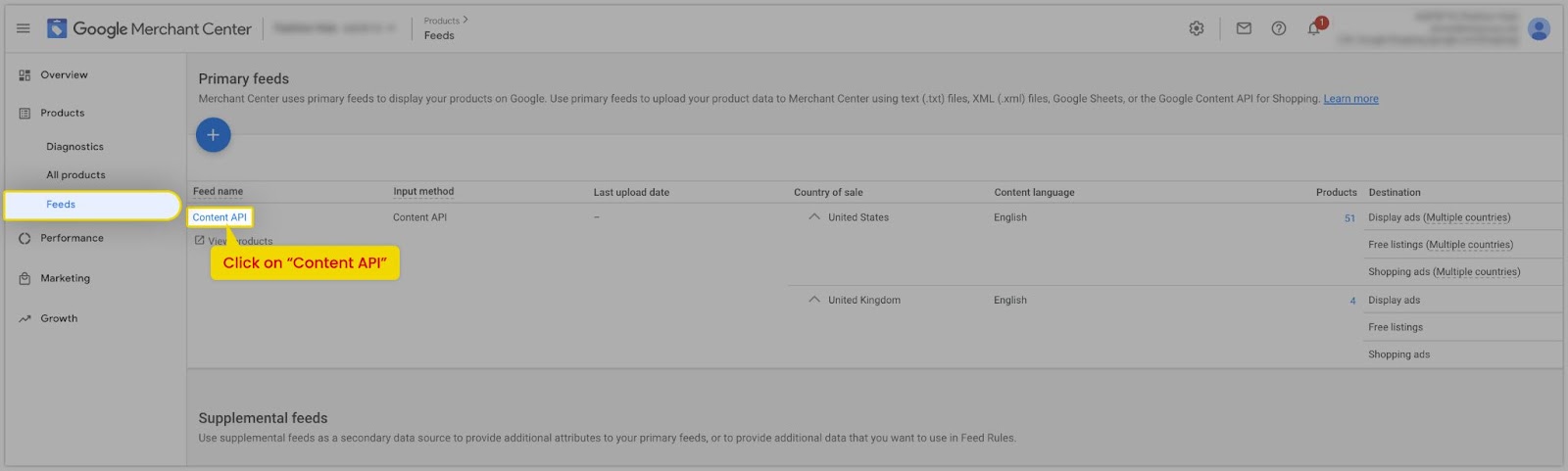This screenshot has height=471, width=1568.
Task: Open the Products breadcrumb
Action: [x=442, y=21]
